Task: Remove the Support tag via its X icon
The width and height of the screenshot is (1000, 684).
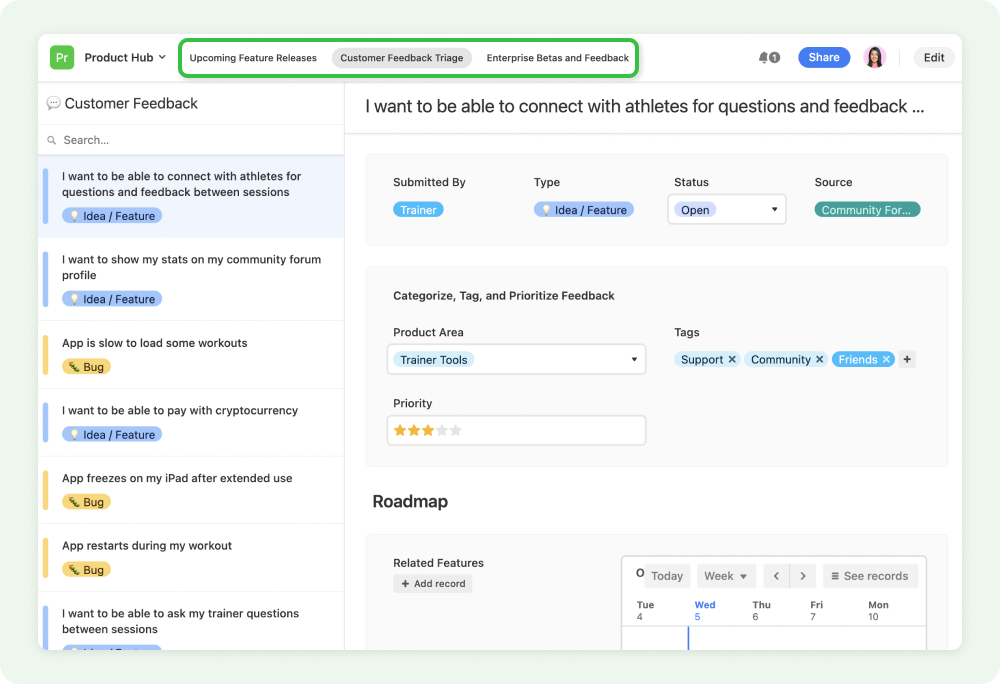Action: tap(731, 359)
